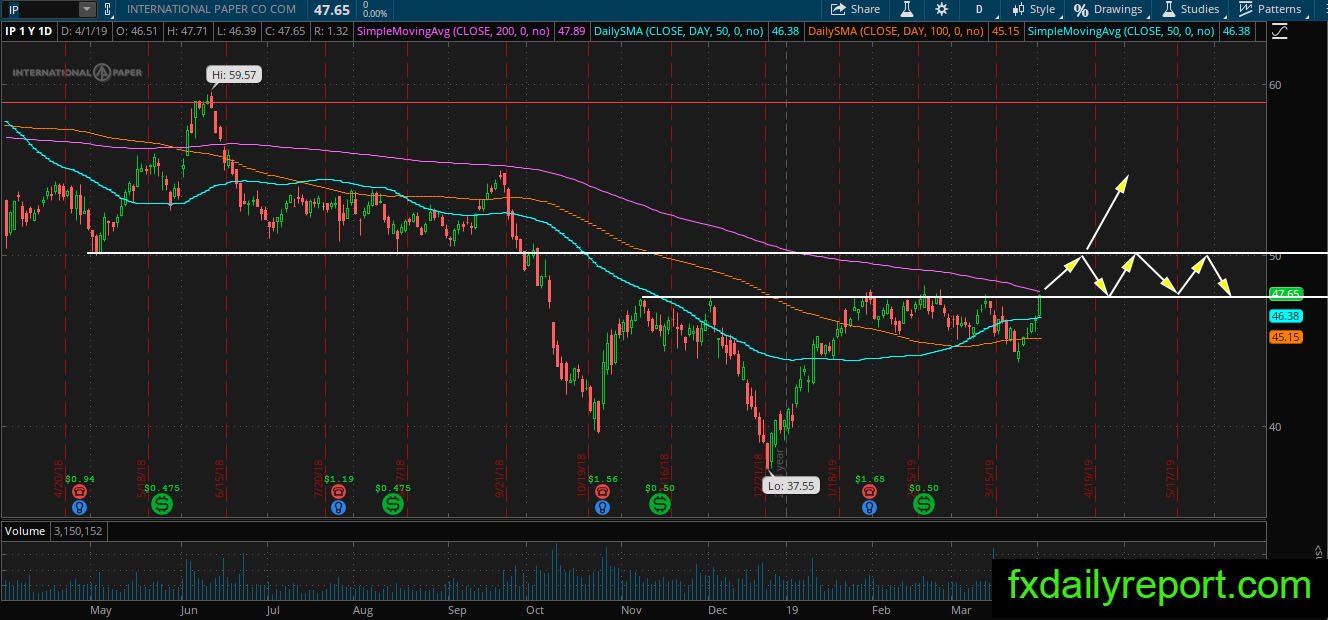Click the 40 price level on axis
The height and width of the screenshot is (620, 1328).
(x=1275, y=427)
